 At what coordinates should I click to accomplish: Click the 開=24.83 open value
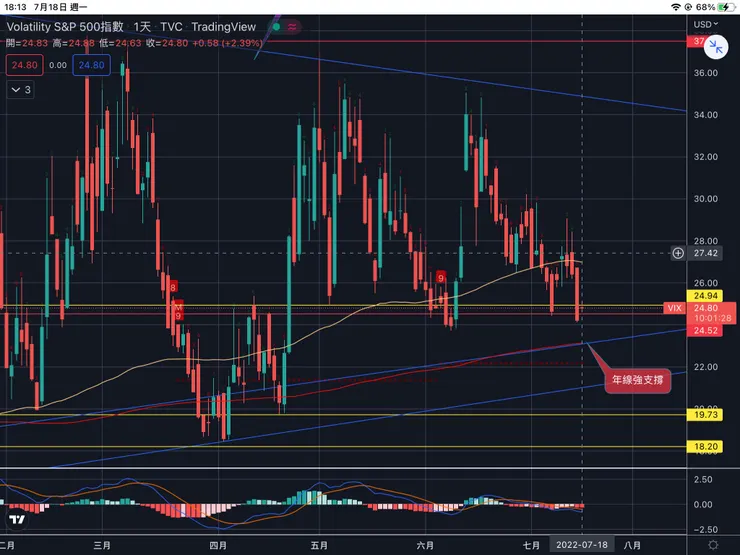pos(27,43)
